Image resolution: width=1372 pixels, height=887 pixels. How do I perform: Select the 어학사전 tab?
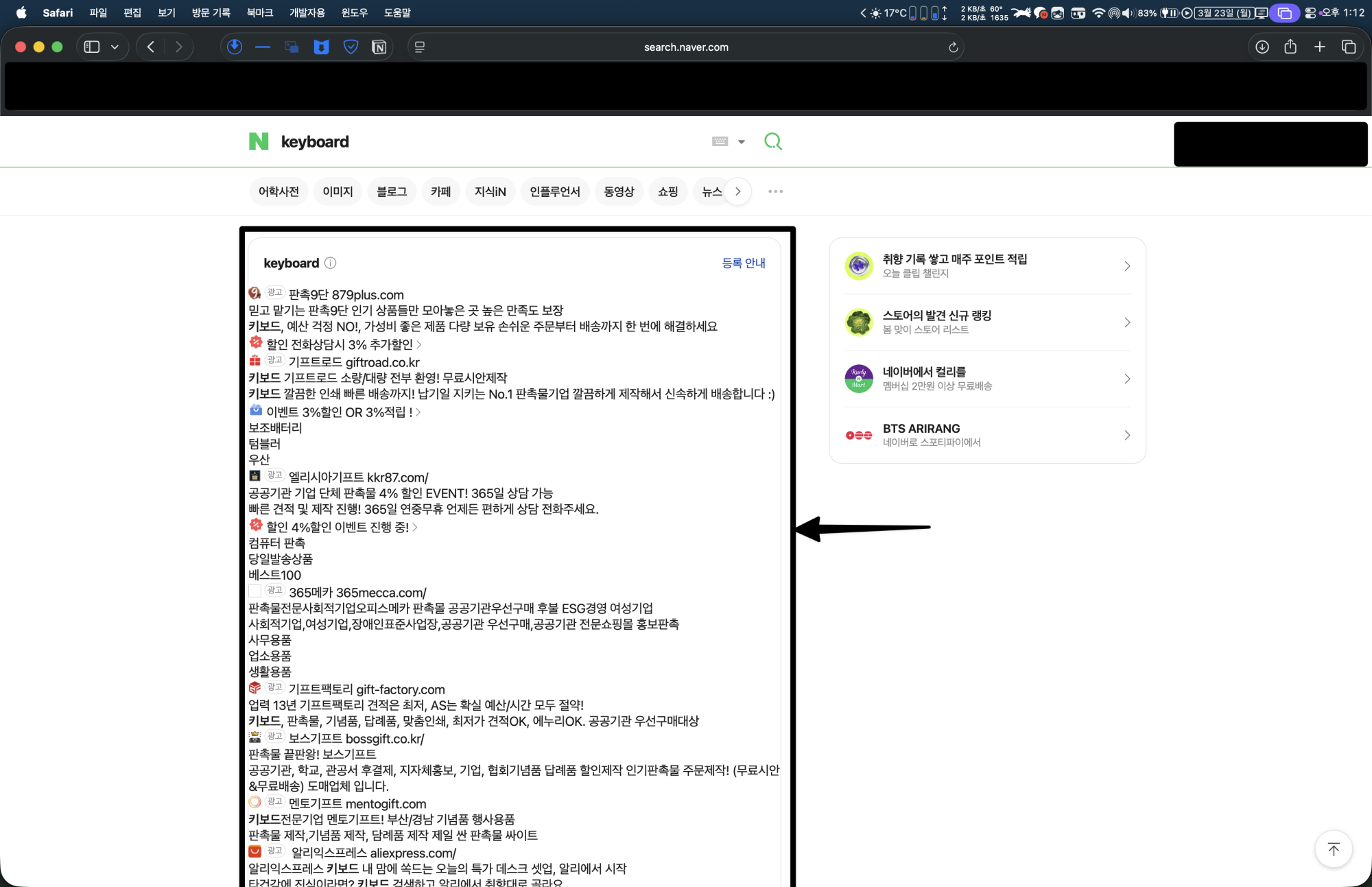279,191
